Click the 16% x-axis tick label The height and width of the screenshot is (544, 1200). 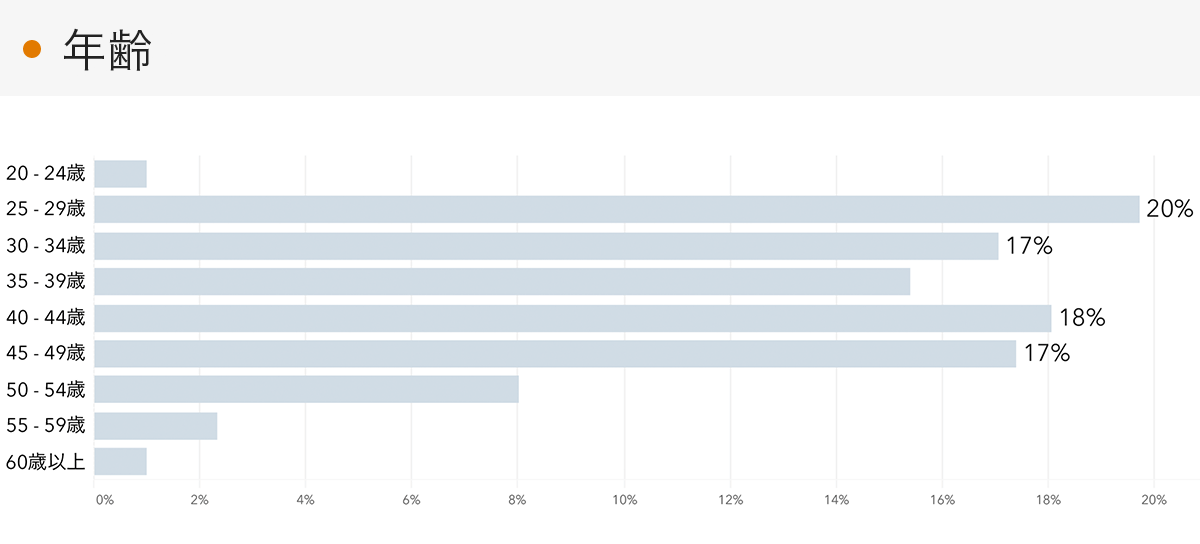[x=942, y=500]
